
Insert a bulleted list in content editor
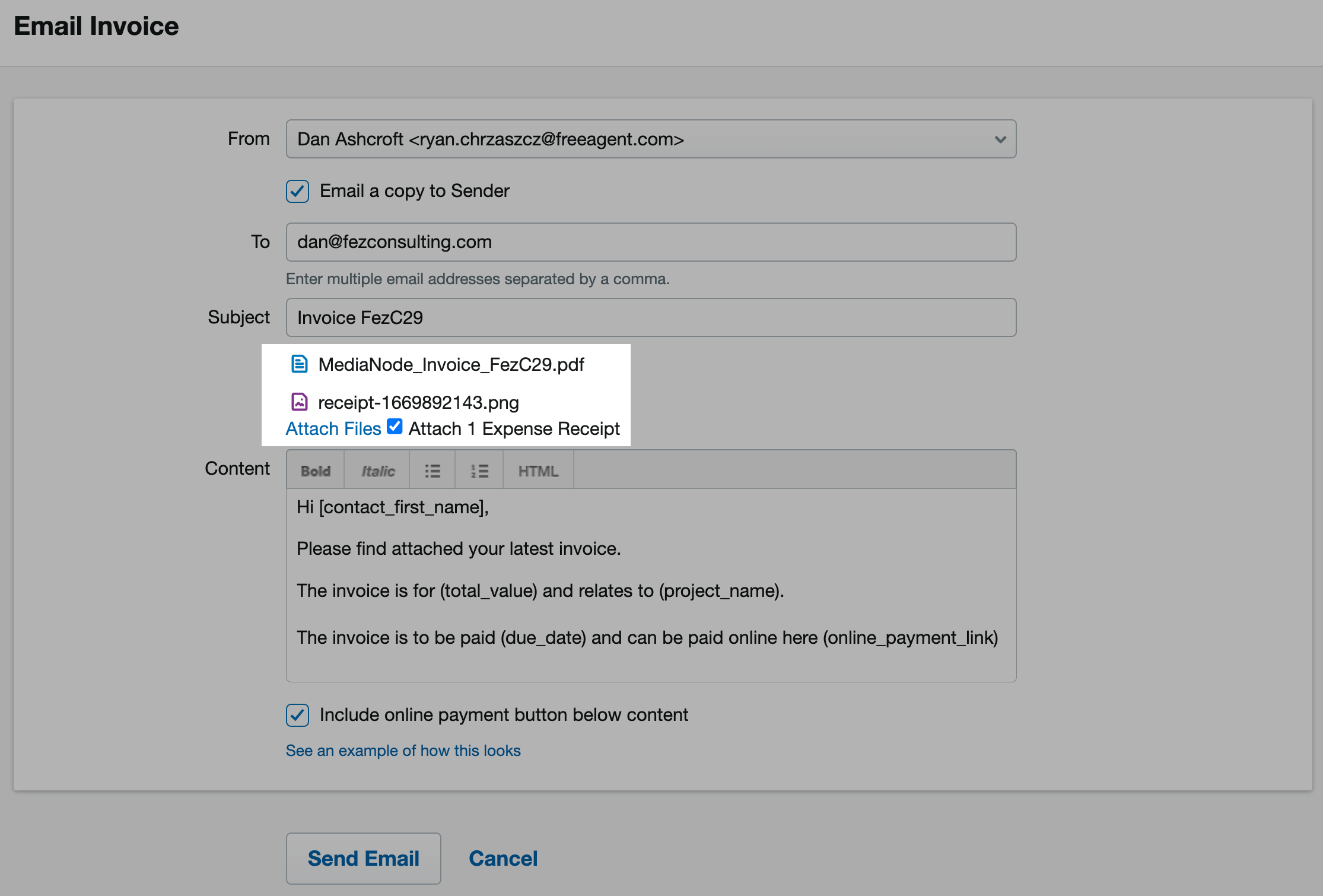point(432,471)
